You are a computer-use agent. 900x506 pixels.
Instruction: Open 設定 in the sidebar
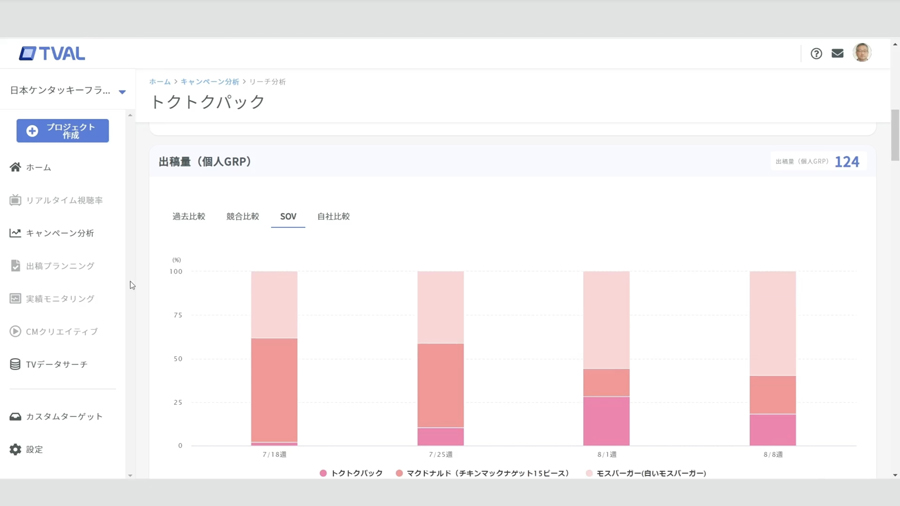34,449
